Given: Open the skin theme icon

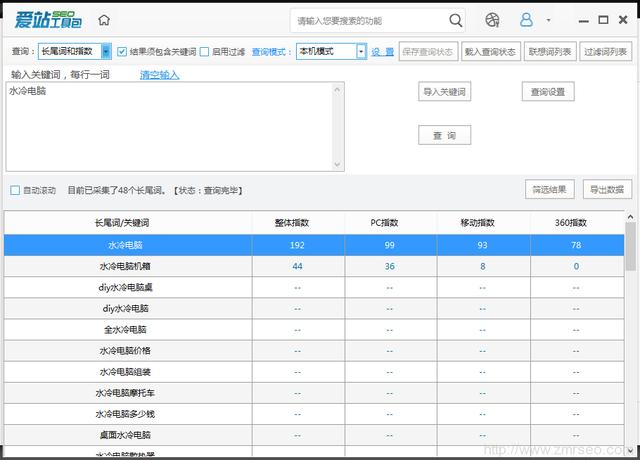Looking at the screenshot, I should click(492, 20).
